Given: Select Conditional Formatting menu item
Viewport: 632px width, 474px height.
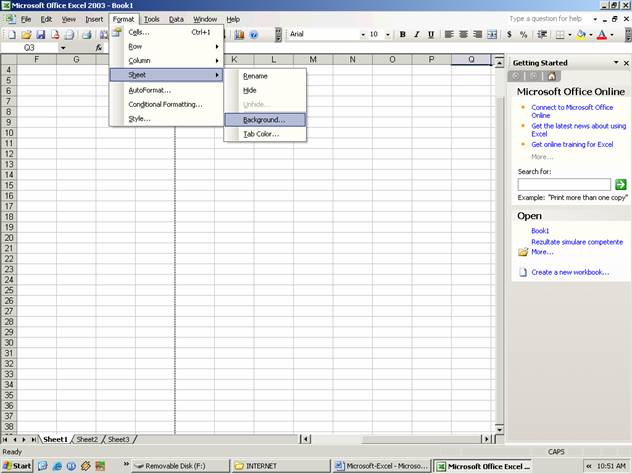Looking at the screenshot, I should (x=166, y=104).
